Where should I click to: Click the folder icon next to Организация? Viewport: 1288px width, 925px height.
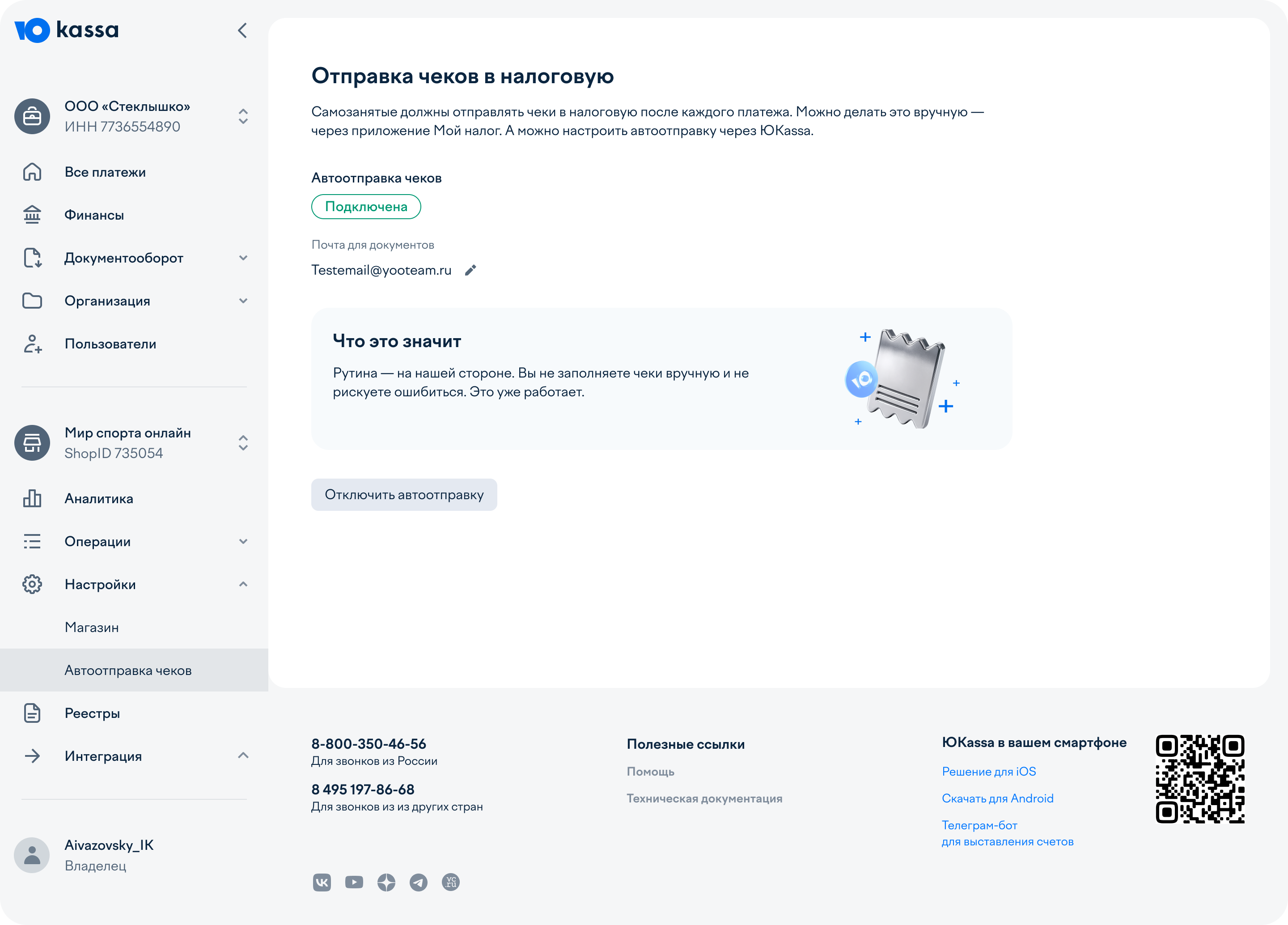point(32,301)
